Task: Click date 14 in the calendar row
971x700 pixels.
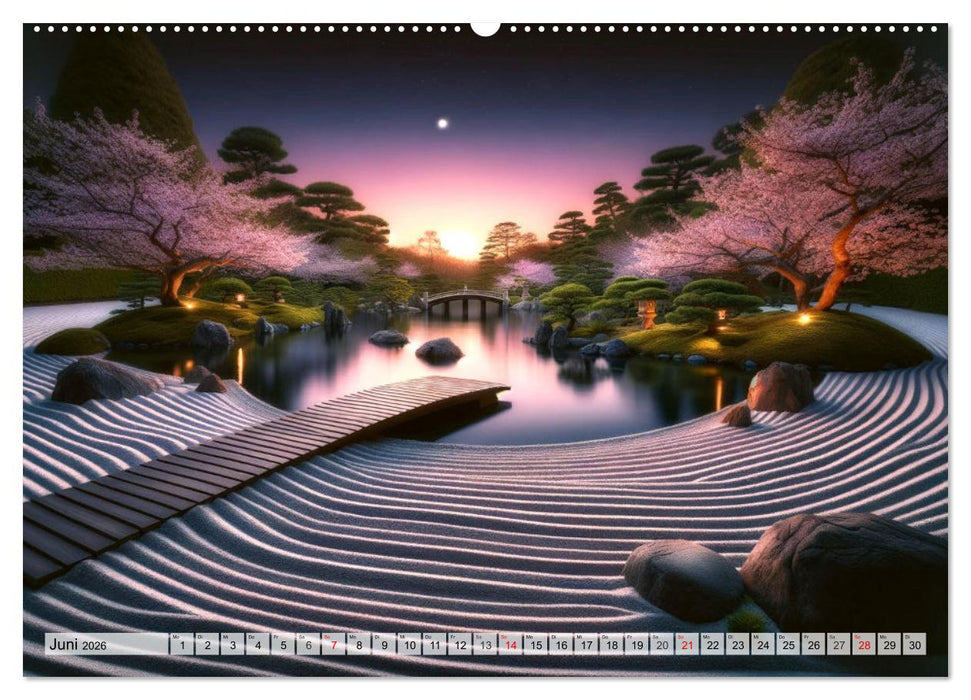Action: coord(511,645)
